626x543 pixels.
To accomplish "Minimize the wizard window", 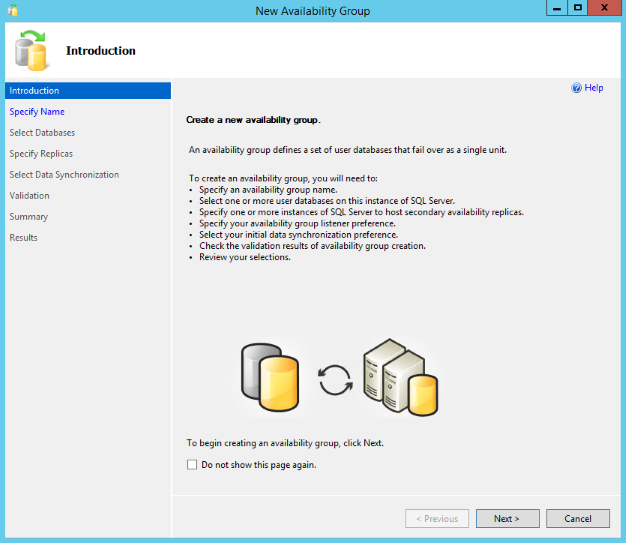I will 555,8.
